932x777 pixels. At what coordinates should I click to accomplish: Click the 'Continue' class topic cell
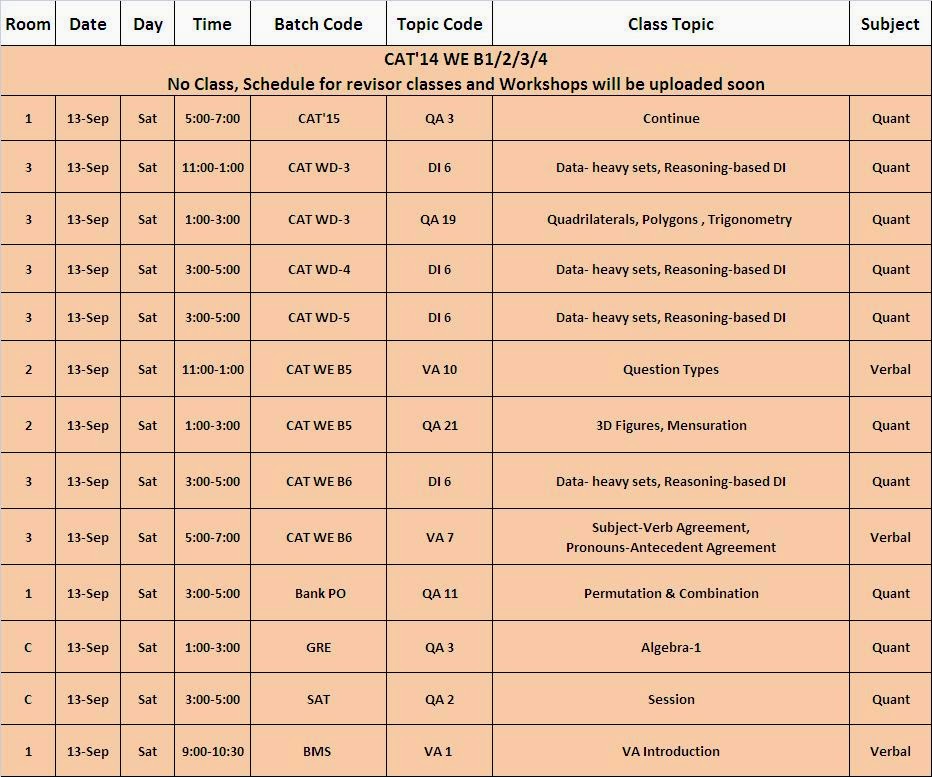(670, 118)
